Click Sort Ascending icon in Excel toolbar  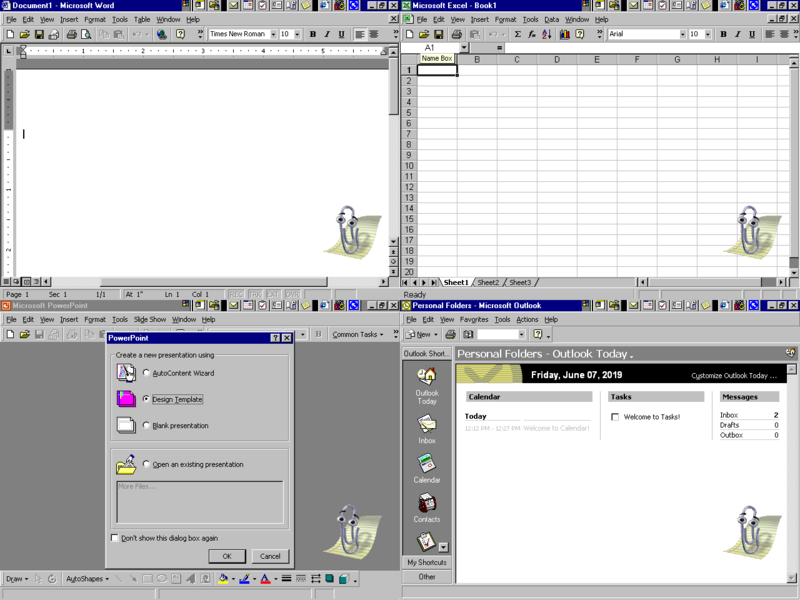pyautogui.click(x=546, y=34)
